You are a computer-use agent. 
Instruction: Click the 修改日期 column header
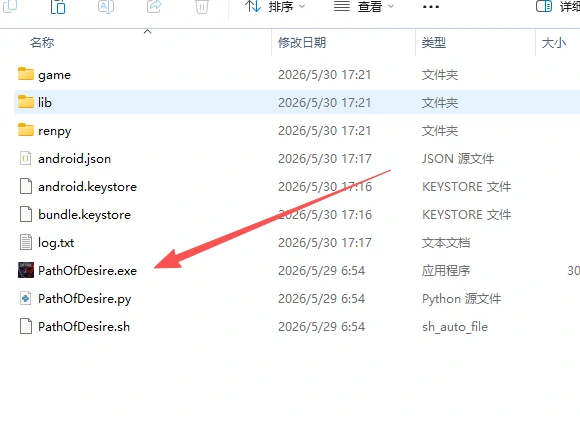(302, 43)
